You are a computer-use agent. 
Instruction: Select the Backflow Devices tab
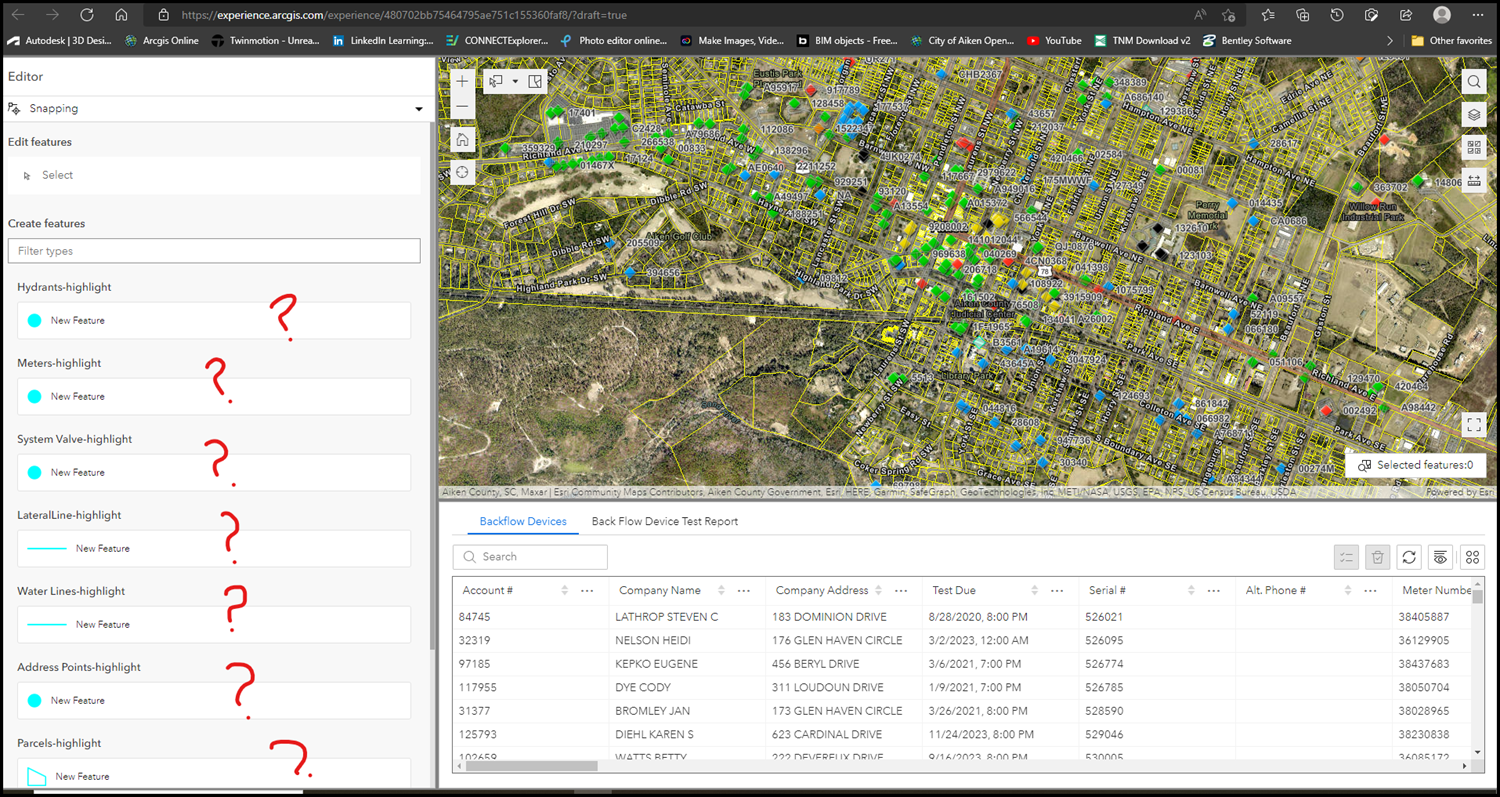523,521
